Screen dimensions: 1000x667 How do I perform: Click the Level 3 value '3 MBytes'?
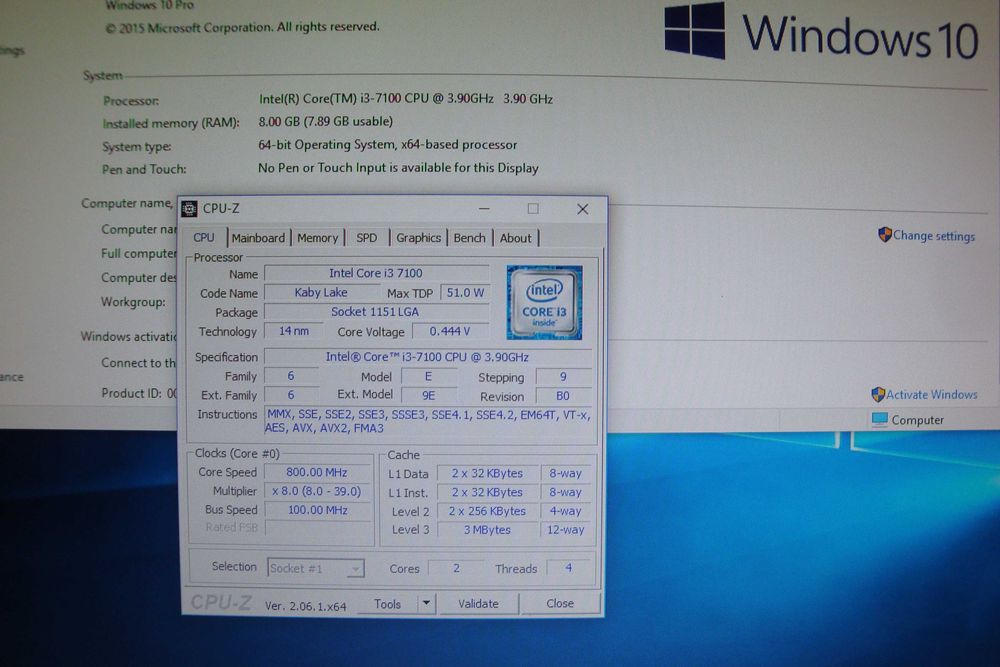[x=487, y=530]
